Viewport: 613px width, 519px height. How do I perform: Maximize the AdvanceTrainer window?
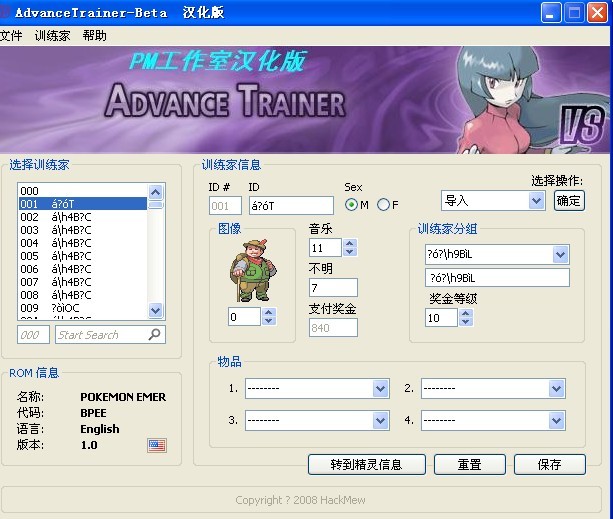pos(574,13)
